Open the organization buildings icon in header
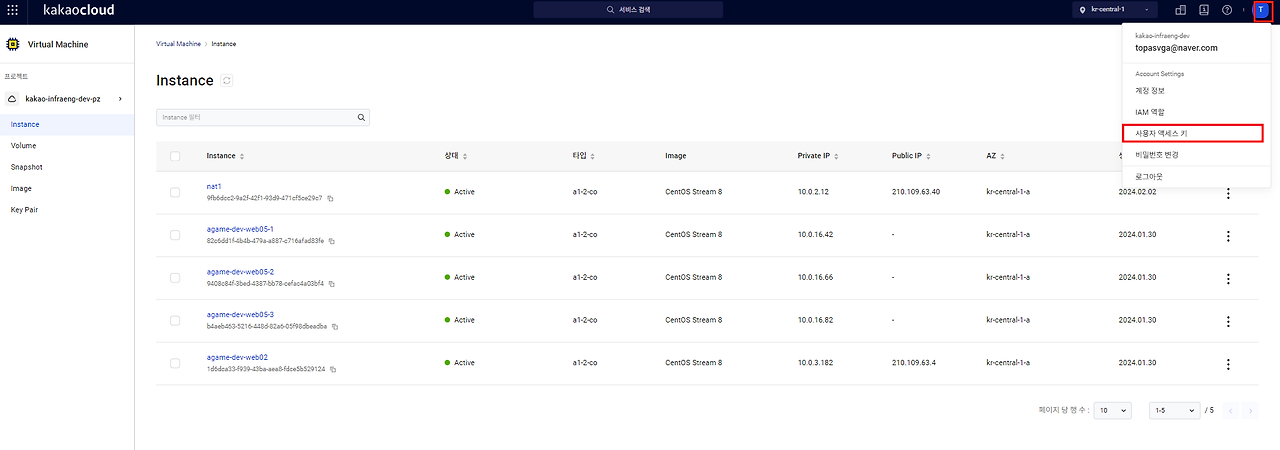This screenshot has width=1280, height=450. tap(1180, 10)
